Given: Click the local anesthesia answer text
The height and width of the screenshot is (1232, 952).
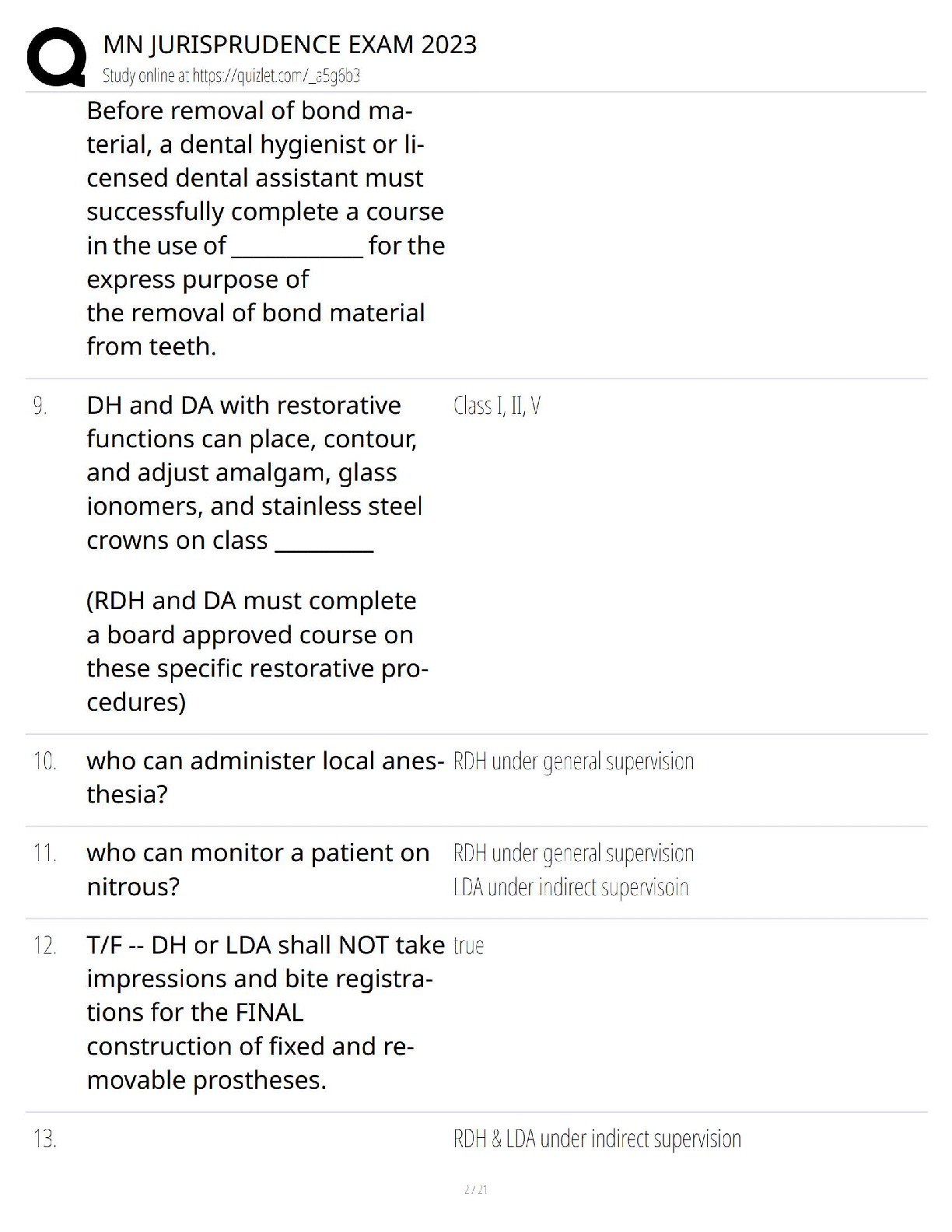Looking at the screenshot, I should (x=573, y=761).
